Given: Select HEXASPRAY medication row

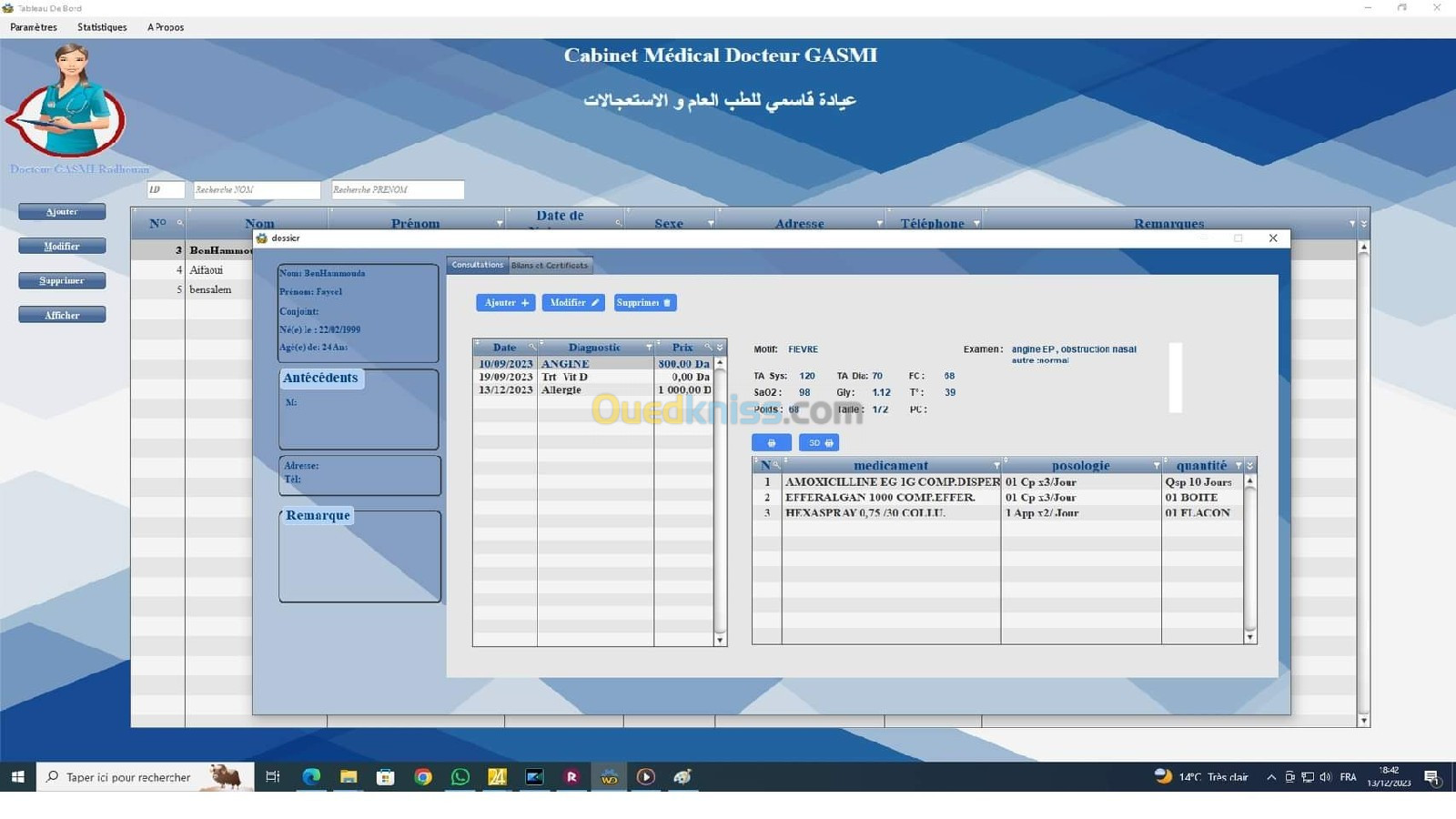Looking at the screenshot, I should pyautogui.click(x=998, y=513).
